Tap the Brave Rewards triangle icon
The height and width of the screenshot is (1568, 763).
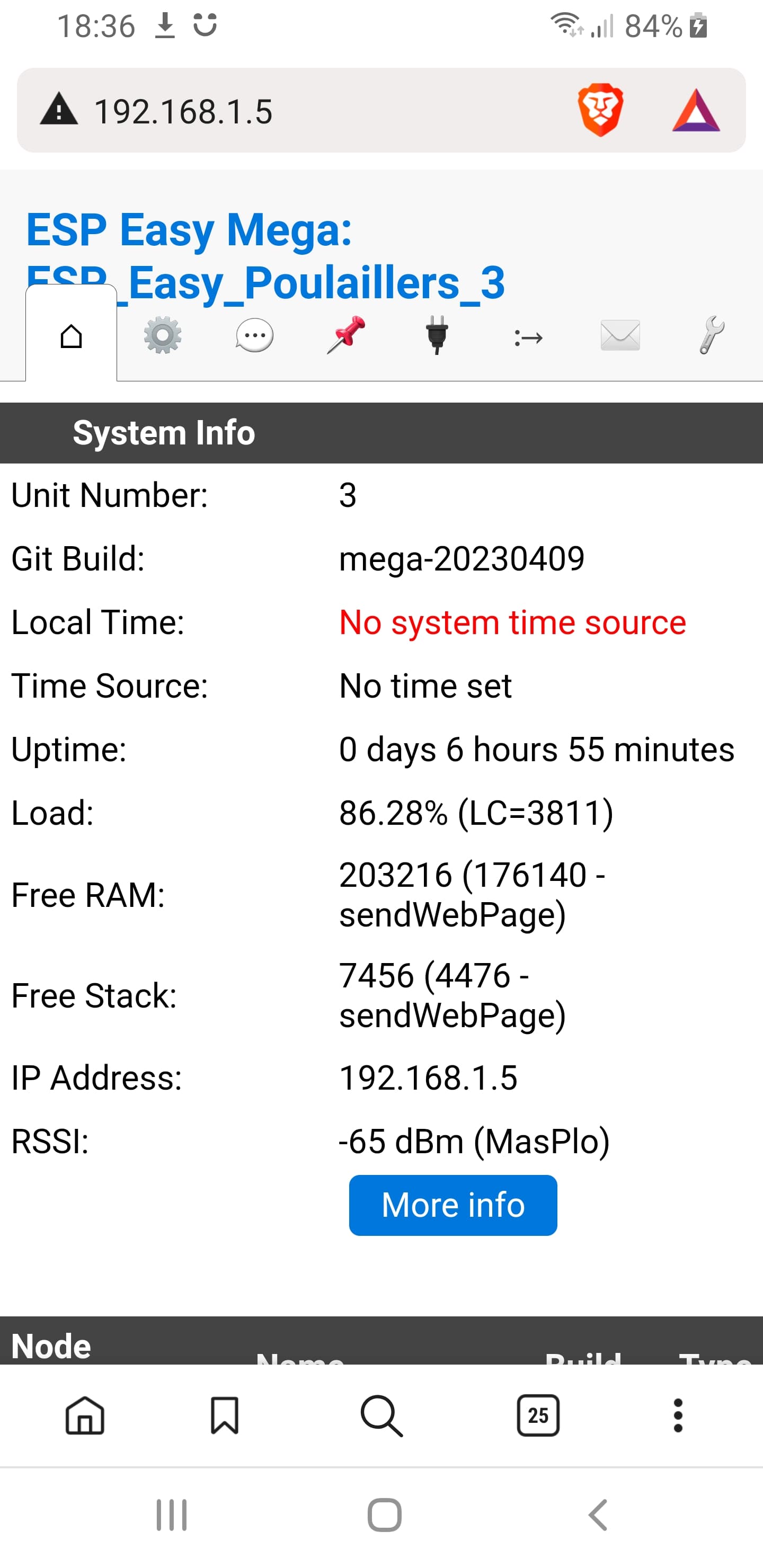[x=695, y=111]
